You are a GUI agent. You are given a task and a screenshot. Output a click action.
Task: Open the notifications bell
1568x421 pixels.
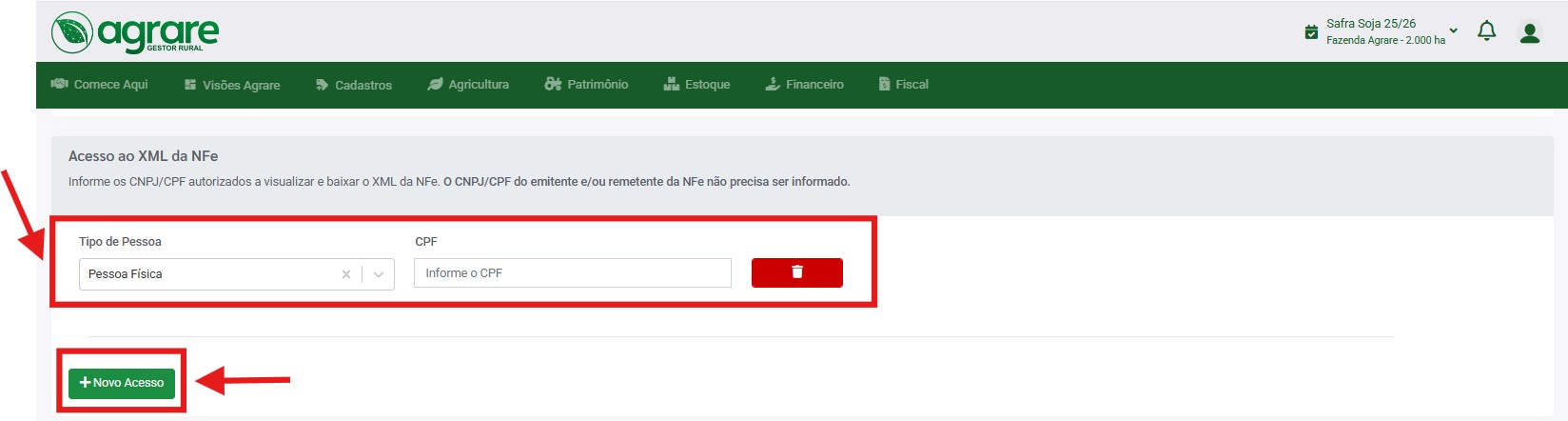click(1486, 31)
